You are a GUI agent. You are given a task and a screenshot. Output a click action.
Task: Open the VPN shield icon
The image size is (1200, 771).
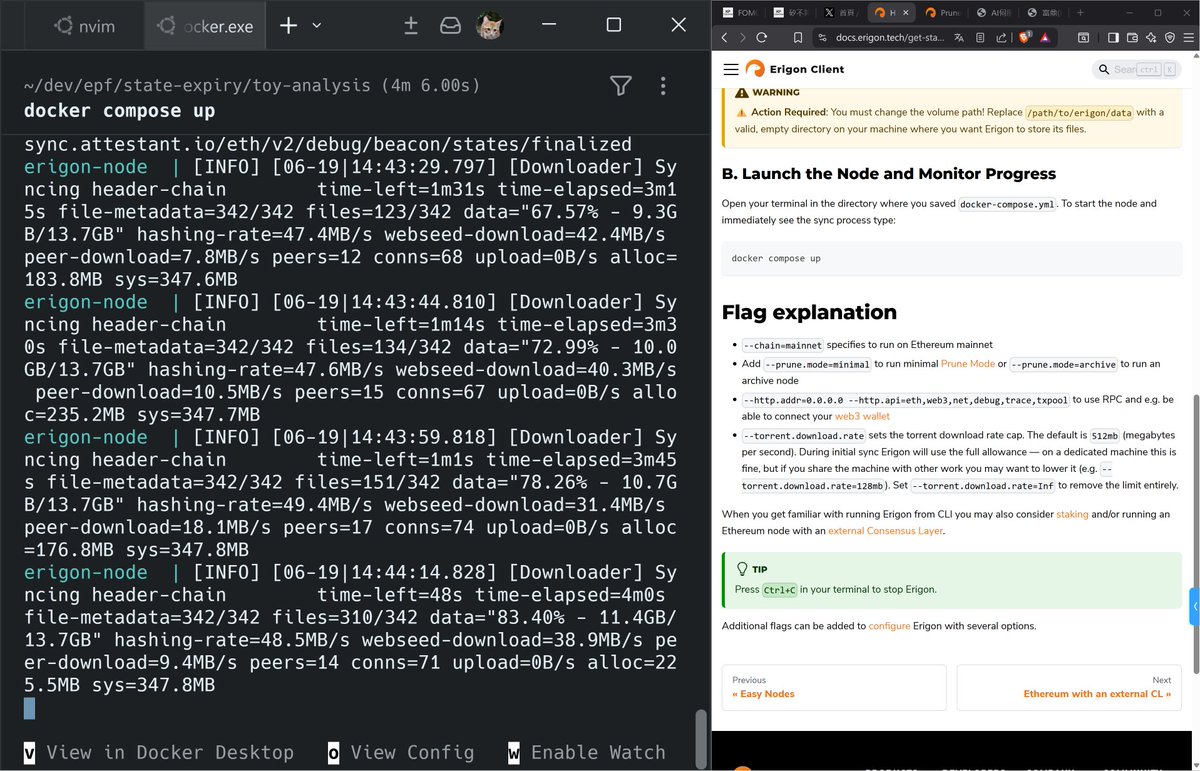tap(1170, 38)
